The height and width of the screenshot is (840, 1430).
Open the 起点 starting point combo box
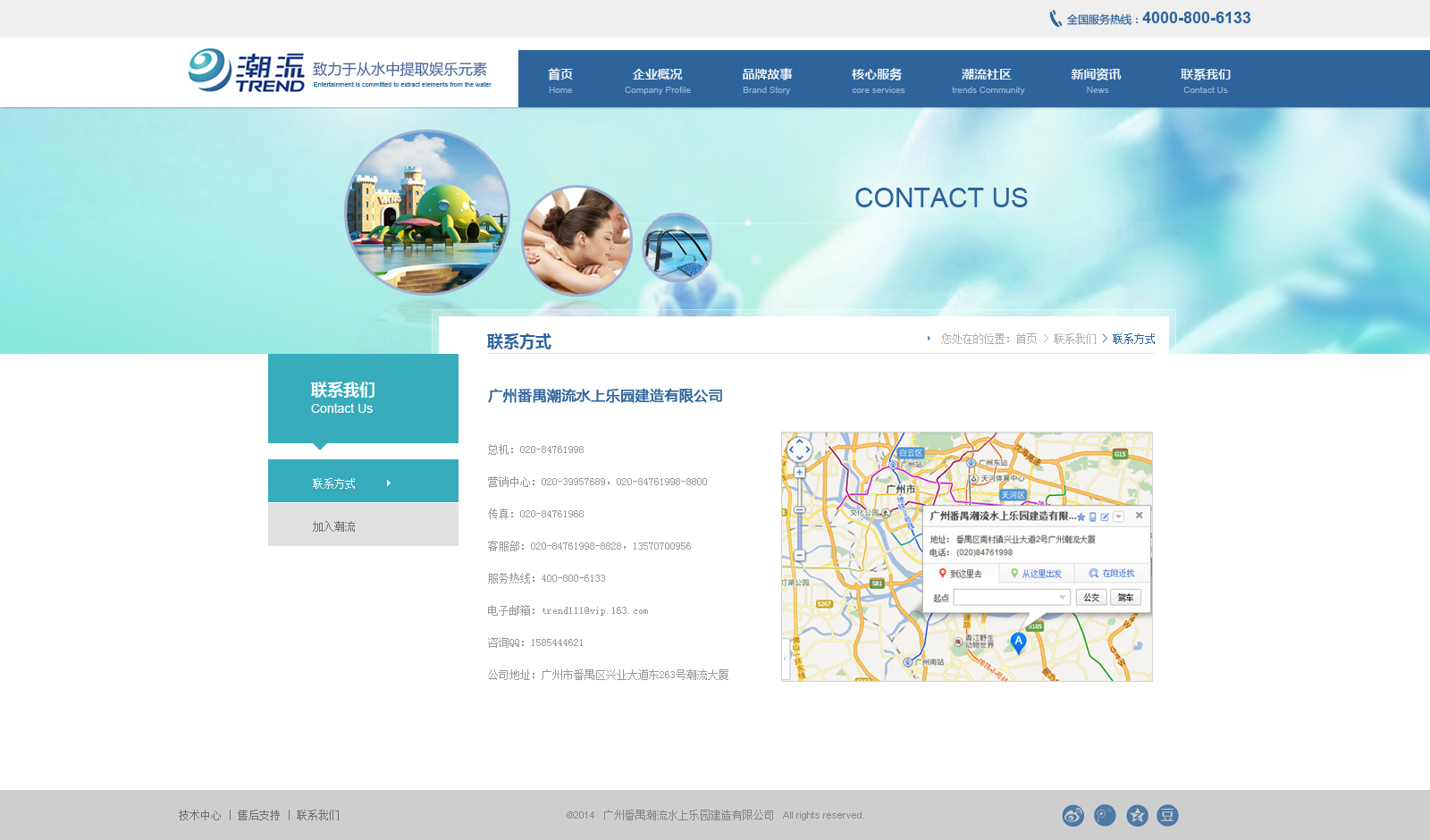tap(1012, 598)
